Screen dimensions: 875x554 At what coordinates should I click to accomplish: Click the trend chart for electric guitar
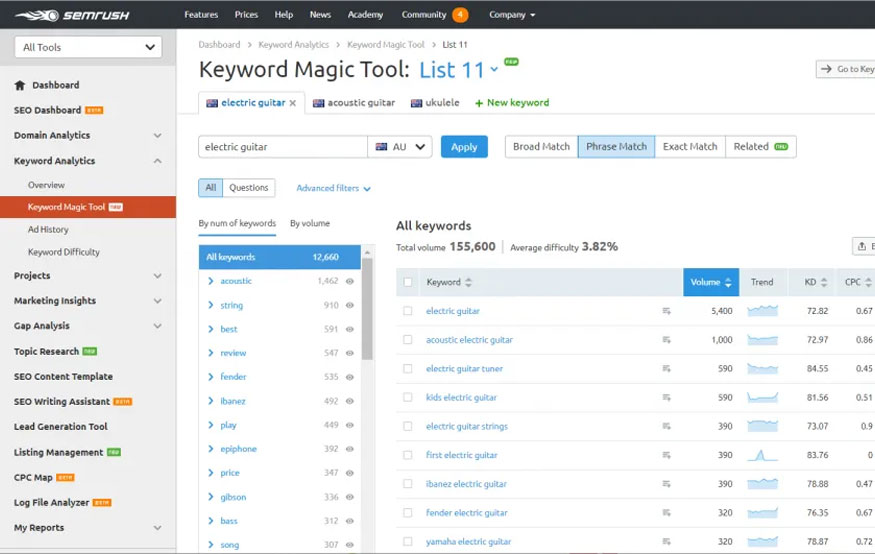[762, 311]
